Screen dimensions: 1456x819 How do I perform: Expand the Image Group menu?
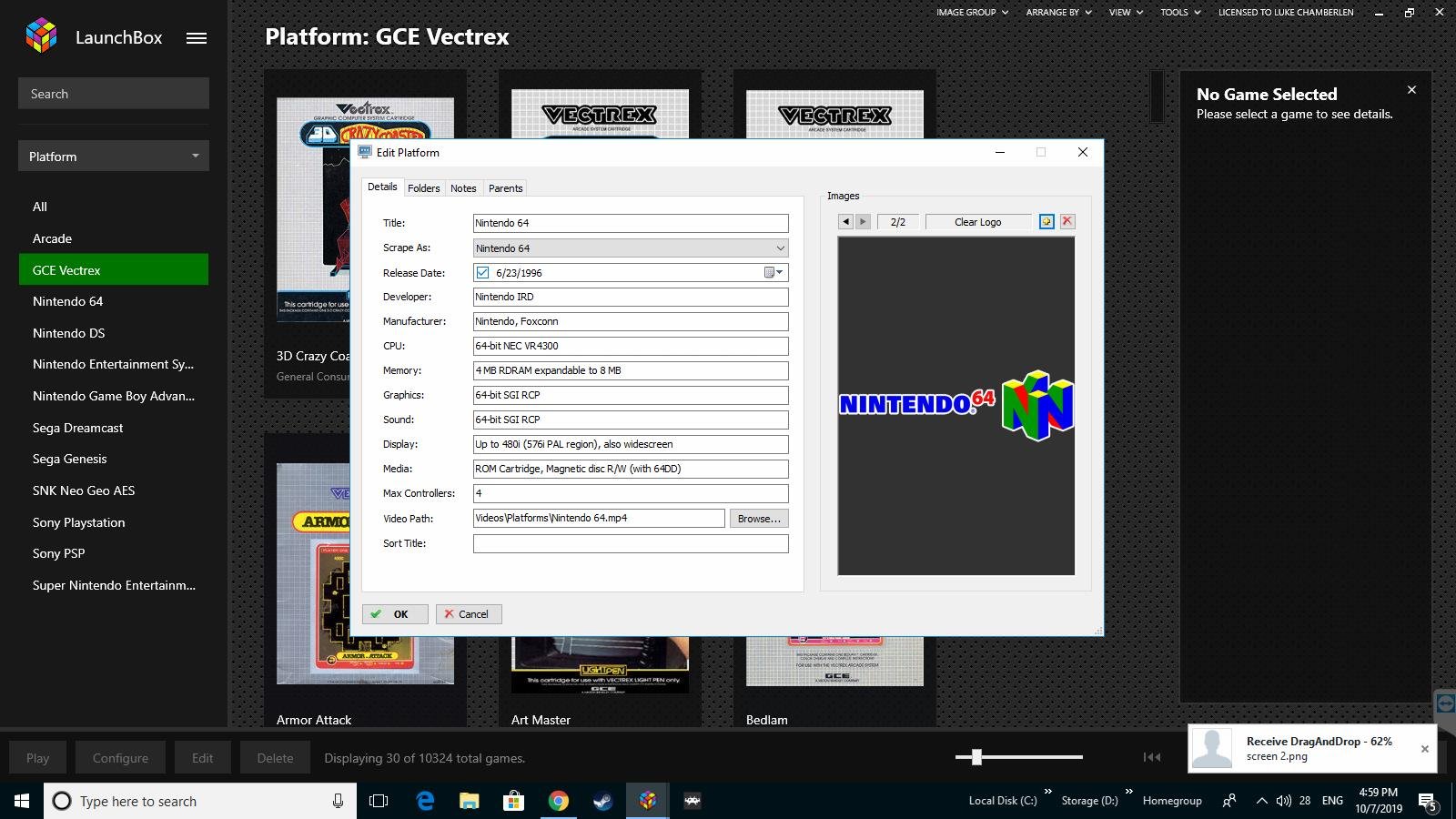[x=972, y=12]
